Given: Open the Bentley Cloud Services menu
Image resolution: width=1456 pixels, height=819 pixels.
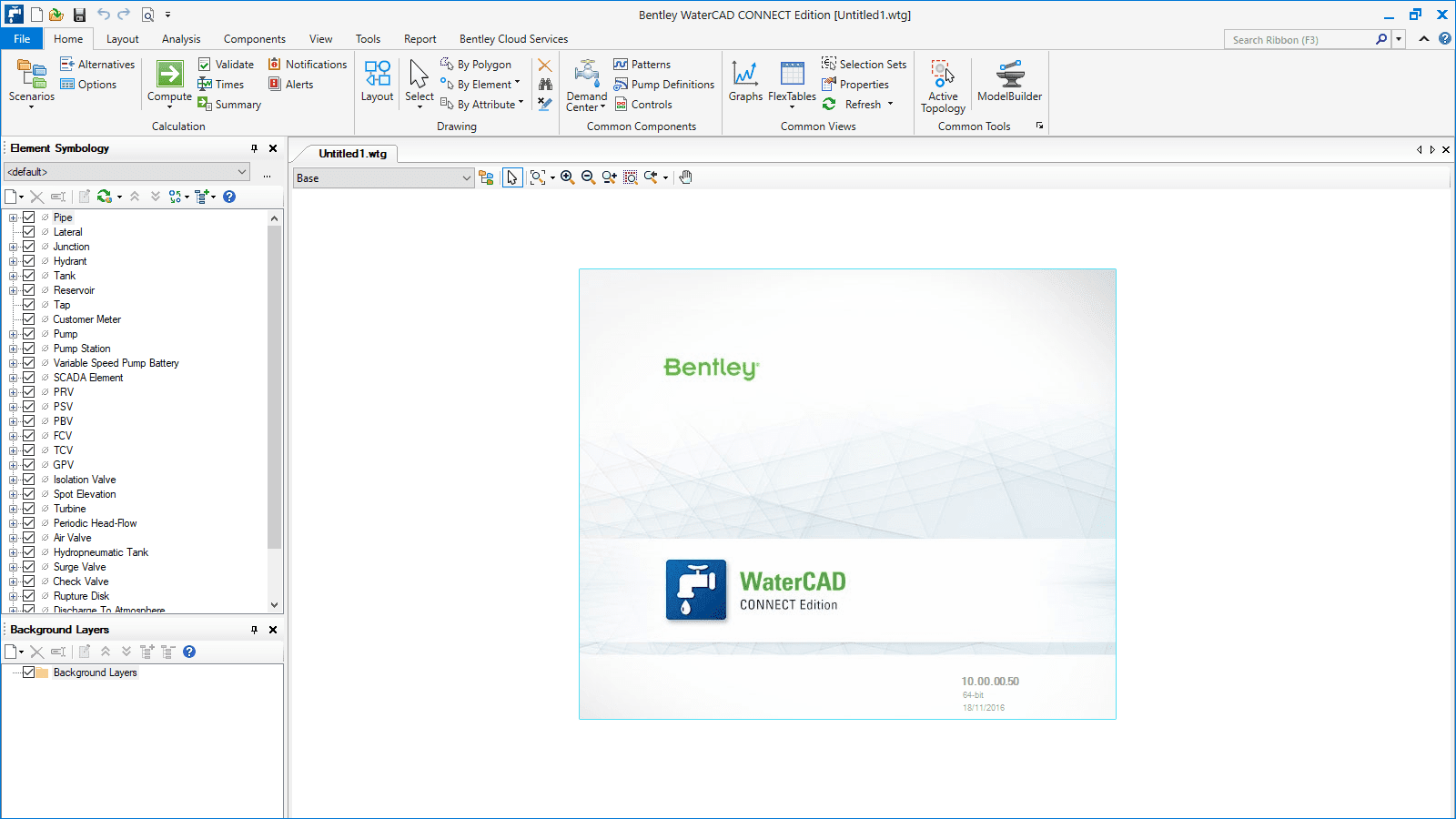Looking at the screenshot, I should [x=513, y=38].
